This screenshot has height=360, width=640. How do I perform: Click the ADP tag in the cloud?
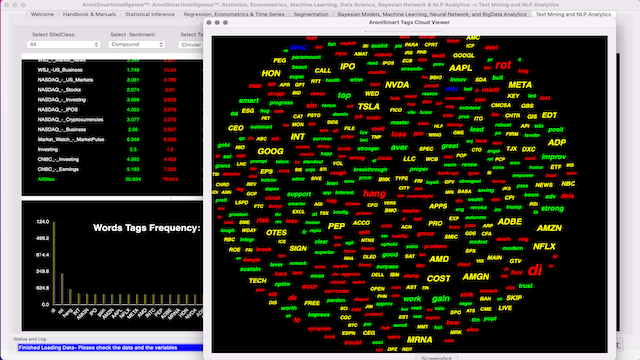[x=557, y=143]
